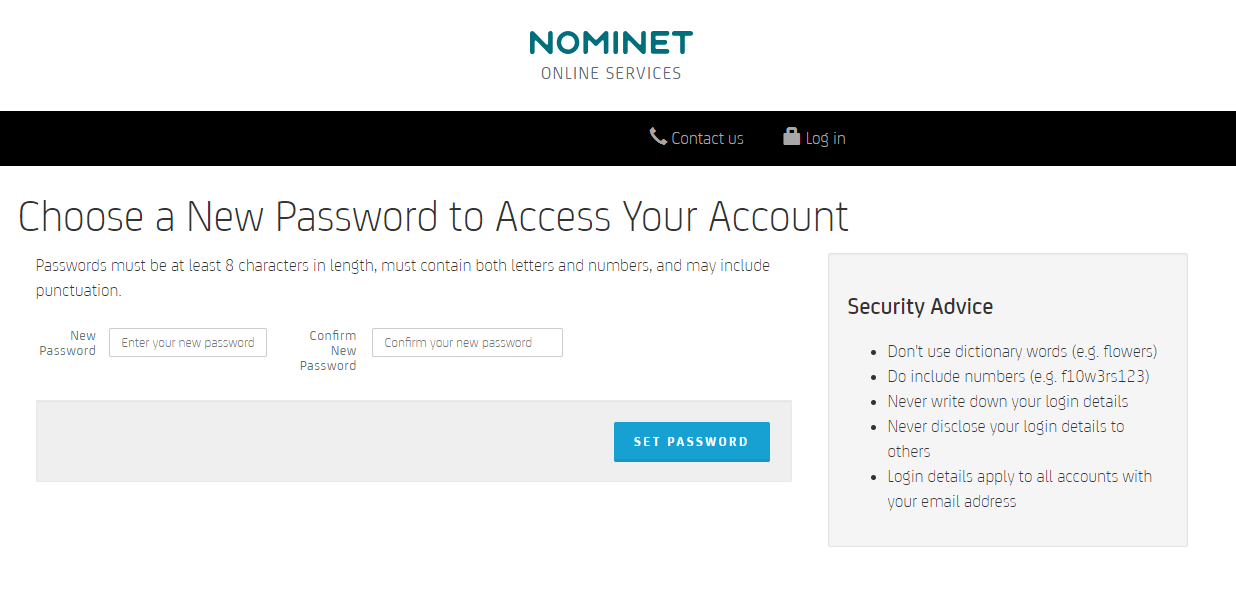Go to the Log in link

click(x=825, y=139)
